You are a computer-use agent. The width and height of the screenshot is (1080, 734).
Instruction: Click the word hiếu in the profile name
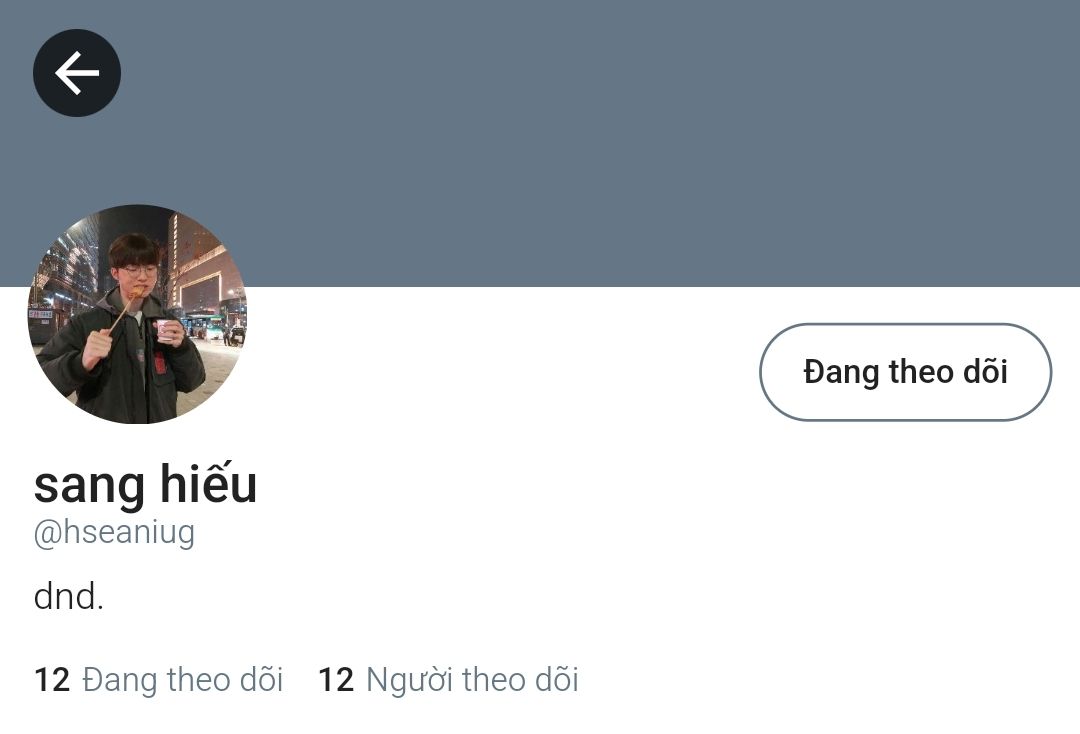click(209, 484)
